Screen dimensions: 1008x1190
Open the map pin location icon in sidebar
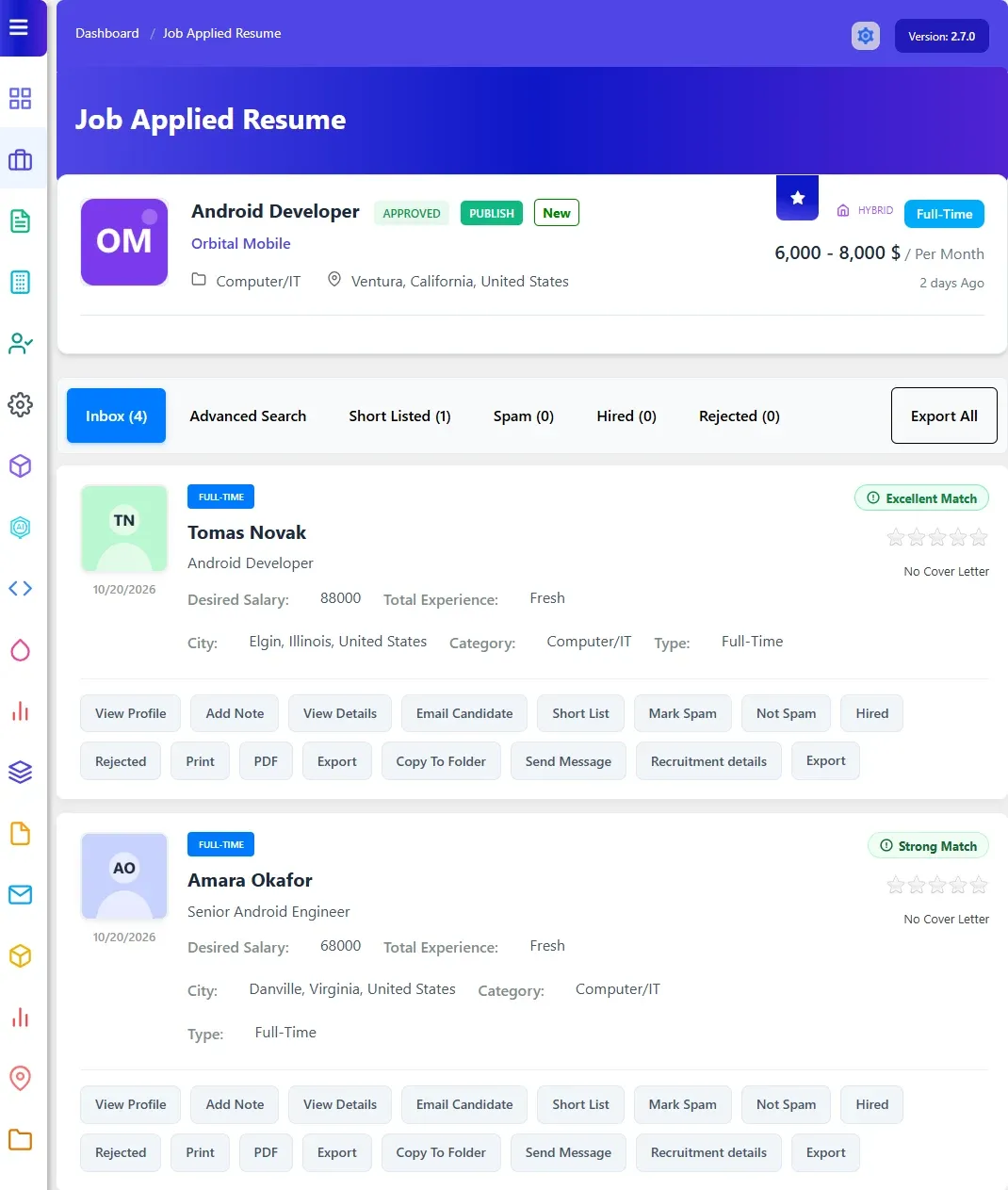coord(20,1078)
